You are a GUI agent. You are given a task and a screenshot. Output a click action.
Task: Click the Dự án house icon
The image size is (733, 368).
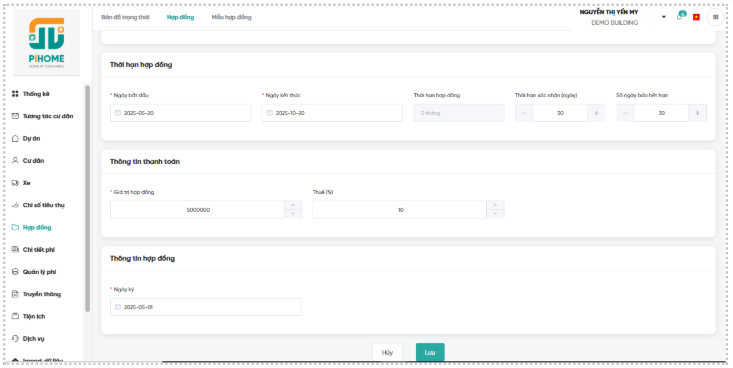click(15, 138)
